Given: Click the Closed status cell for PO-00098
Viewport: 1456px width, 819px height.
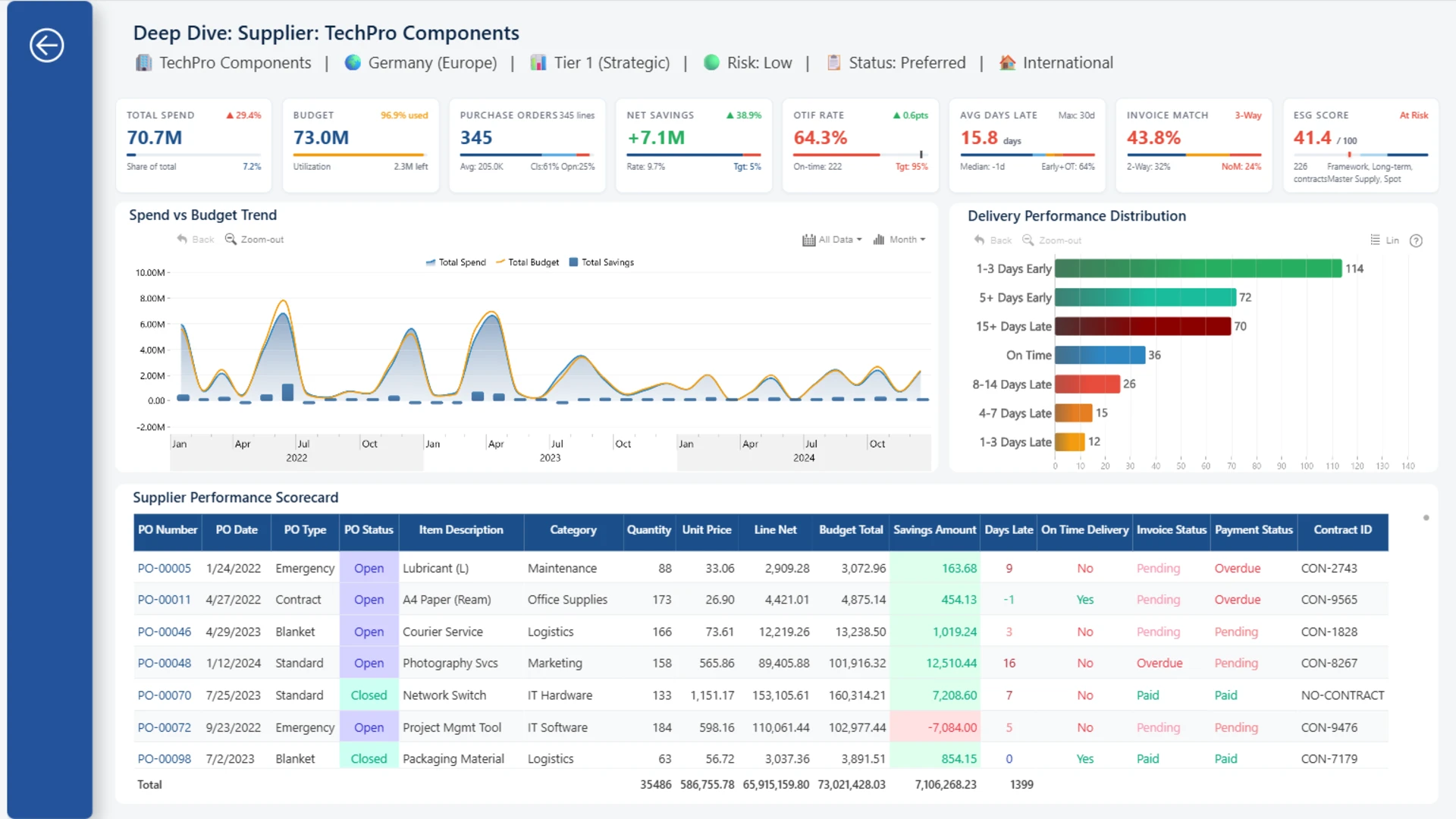Looking at the screenshot, I should 369,759.
